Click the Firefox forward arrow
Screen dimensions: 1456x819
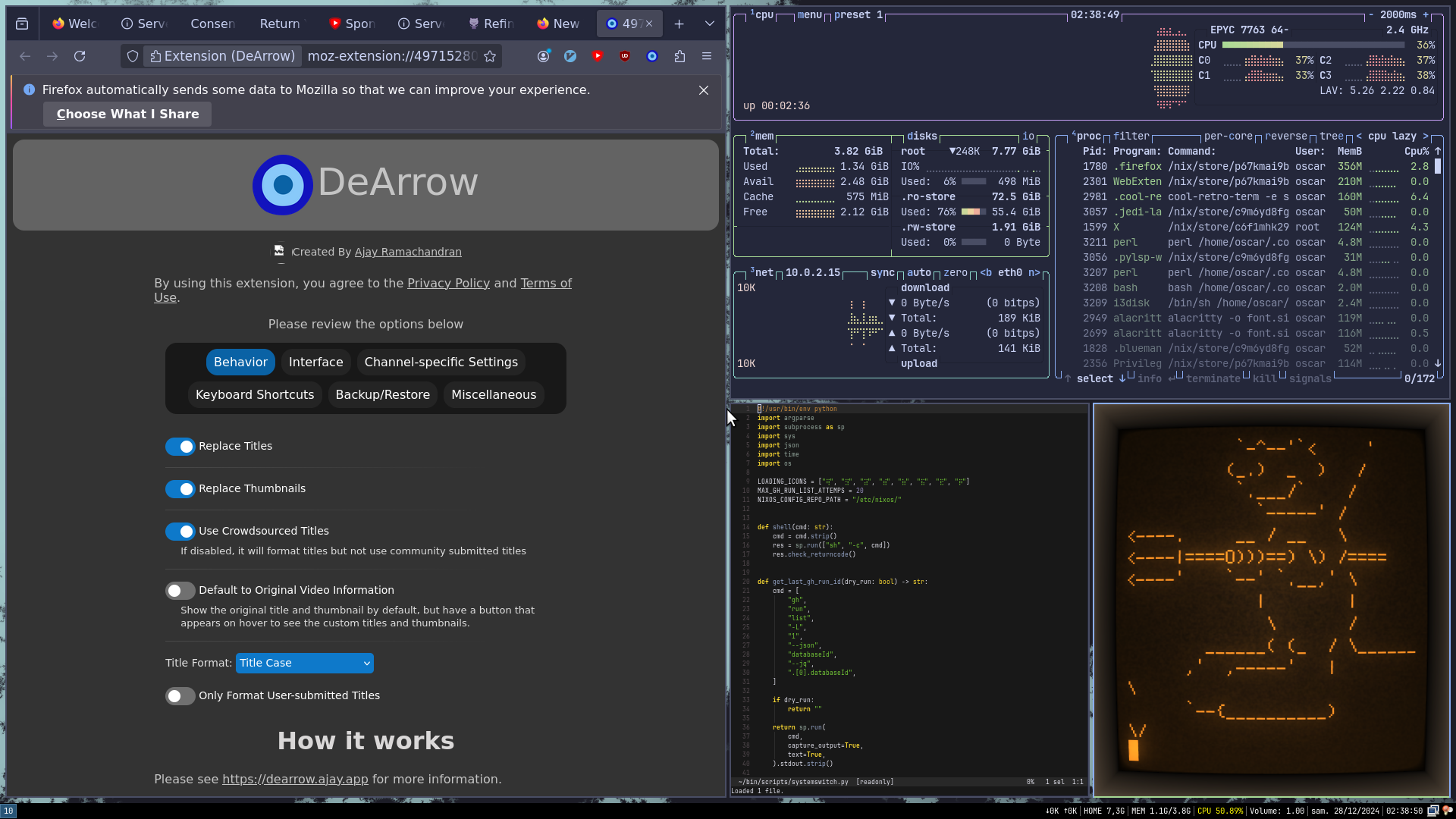click(52, 56)
